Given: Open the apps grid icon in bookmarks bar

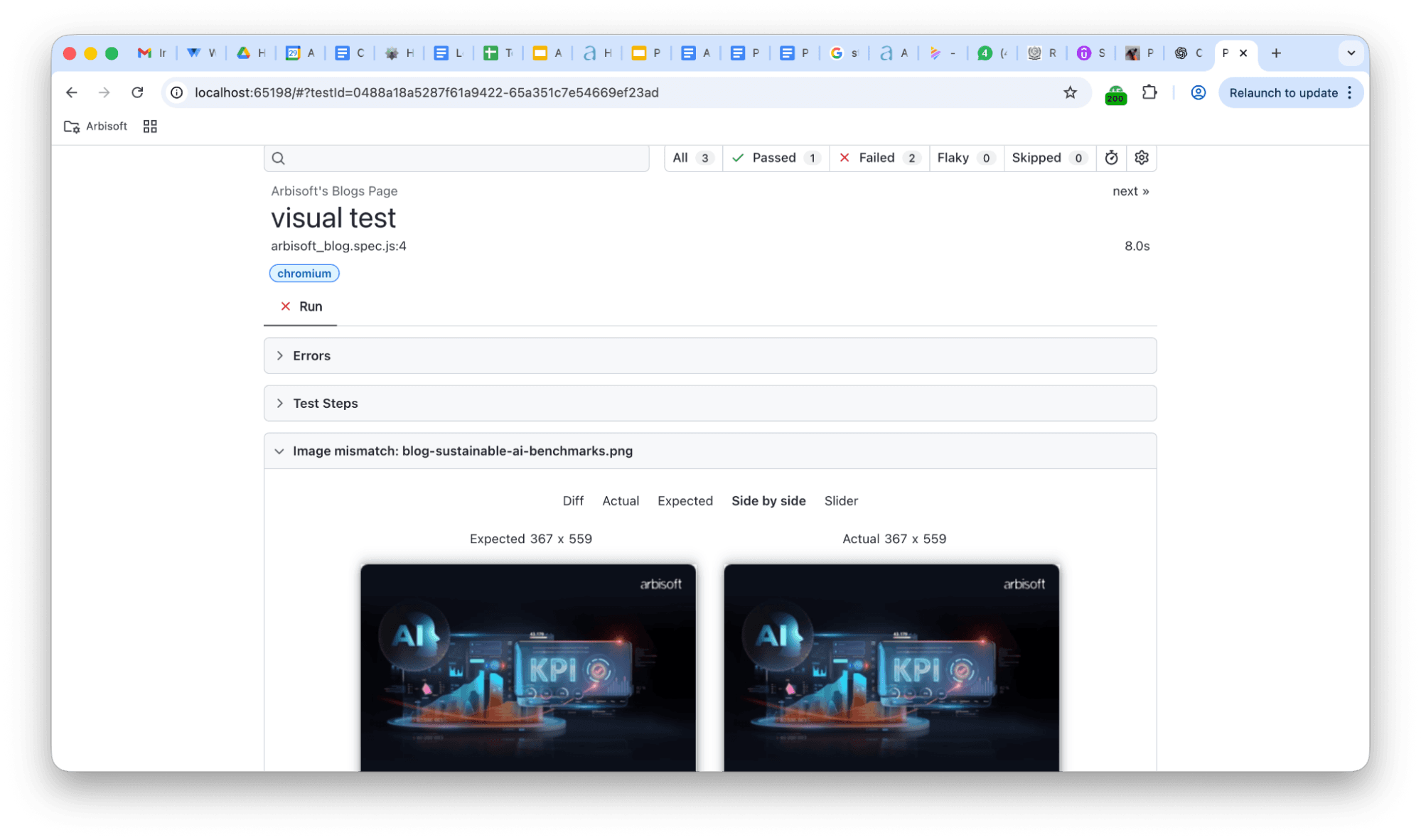Looking at the screenshot, I should (x=150, y=126).
